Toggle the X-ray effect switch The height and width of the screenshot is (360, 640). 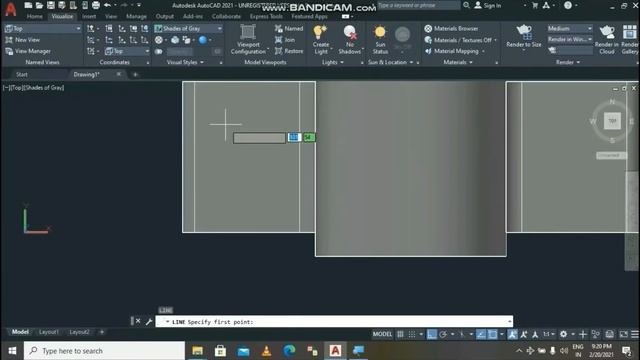(158, 51)
